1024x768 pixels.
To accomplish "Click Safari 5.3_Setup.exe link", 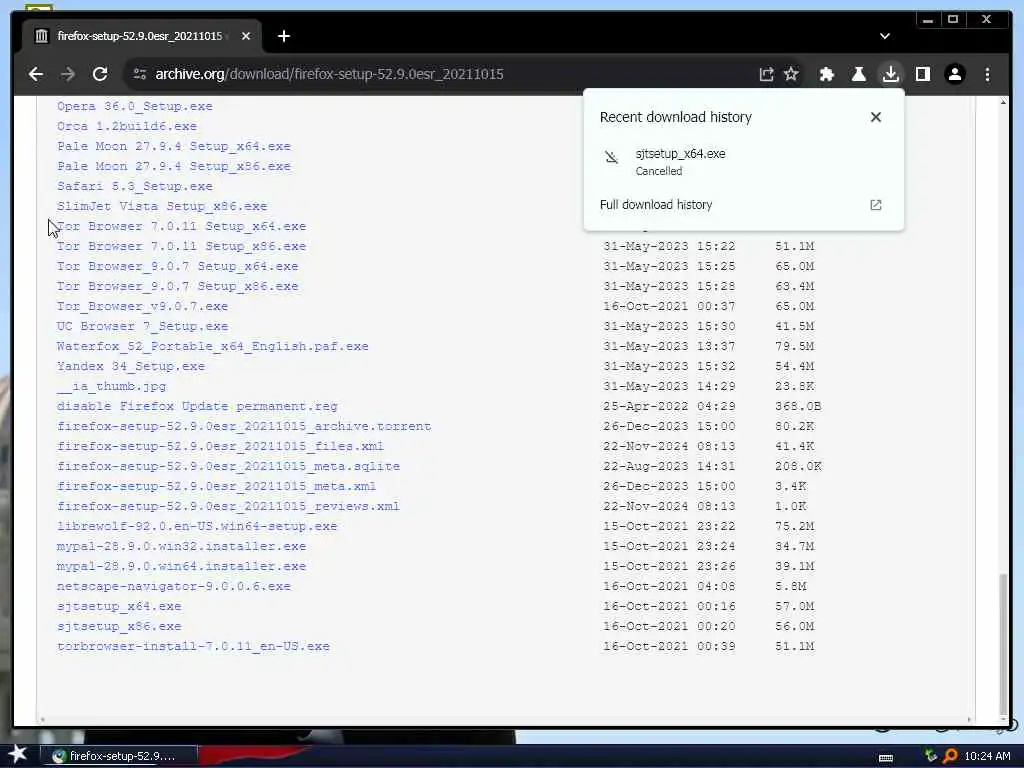I will click(135, 186).
